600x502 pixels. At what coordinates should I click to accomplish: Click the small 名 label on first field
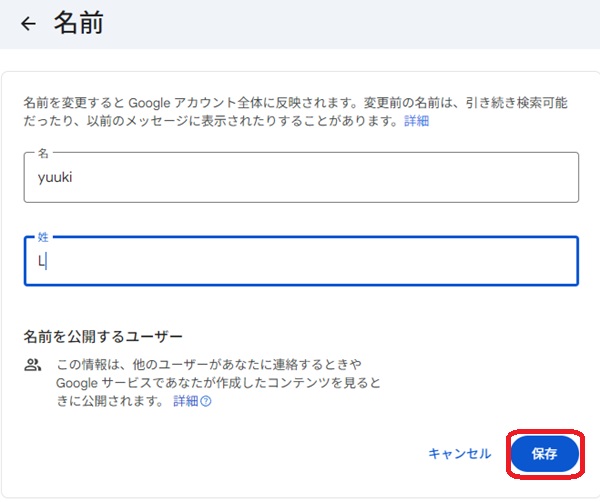click(42, 153)
